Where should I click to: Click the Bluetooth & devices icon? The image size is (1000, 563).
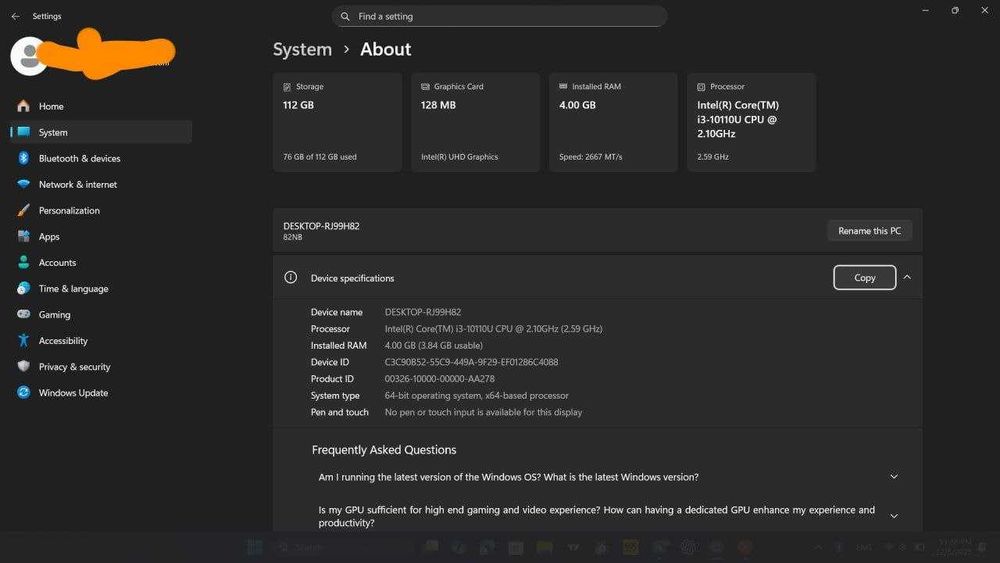pos(23,158)
